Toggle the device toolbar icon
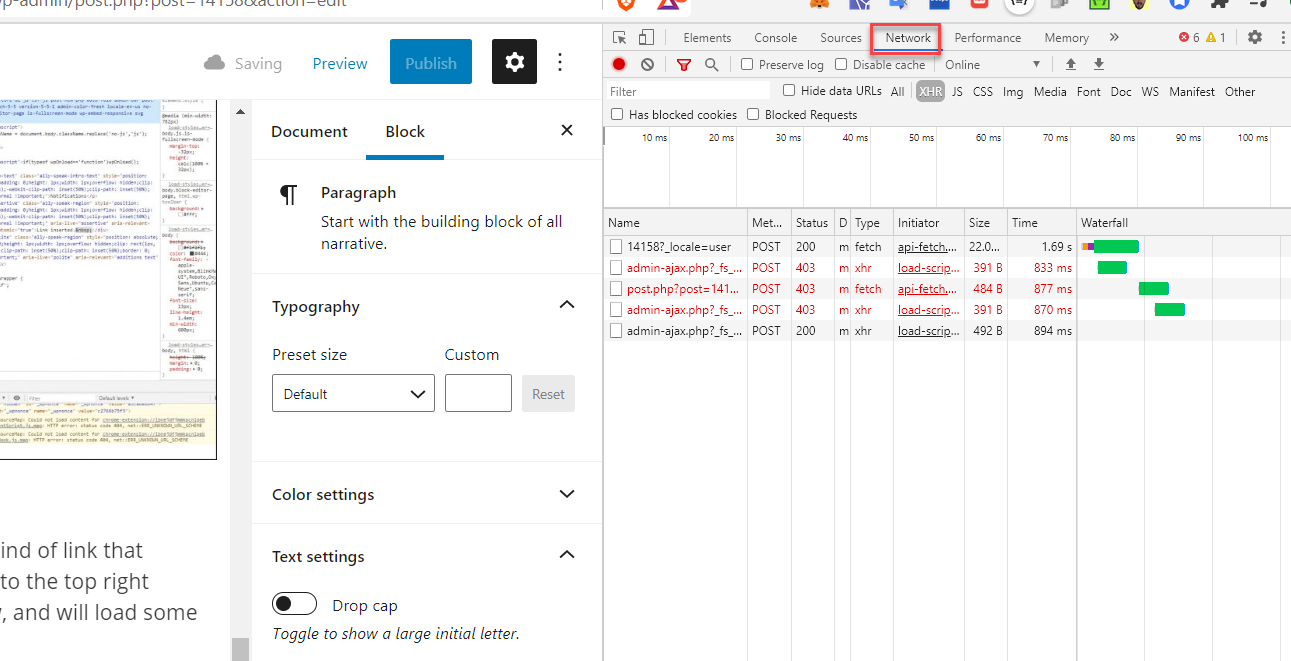Image resolution: width=1291 pixels, height=661 pixels. [x=646, y=38]
